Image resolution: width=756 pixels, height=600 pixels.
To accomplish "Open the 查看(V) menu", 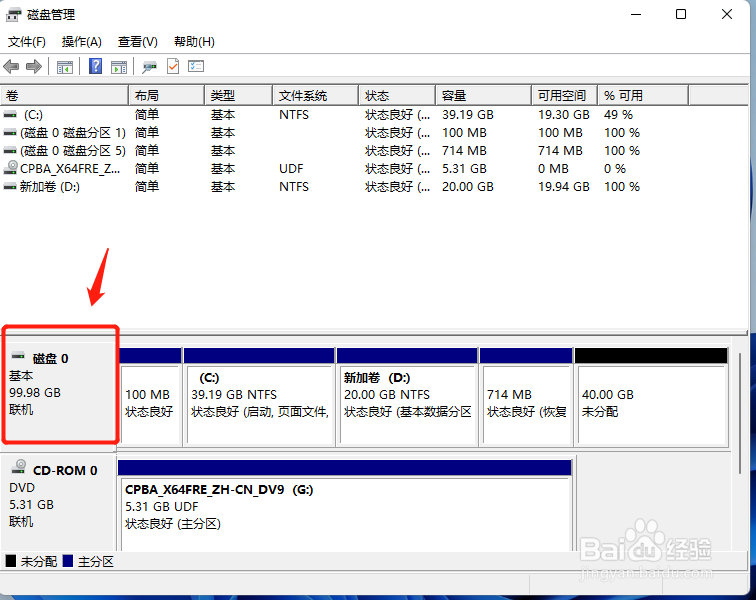I will pyautogui.click(x=138, y=42).
